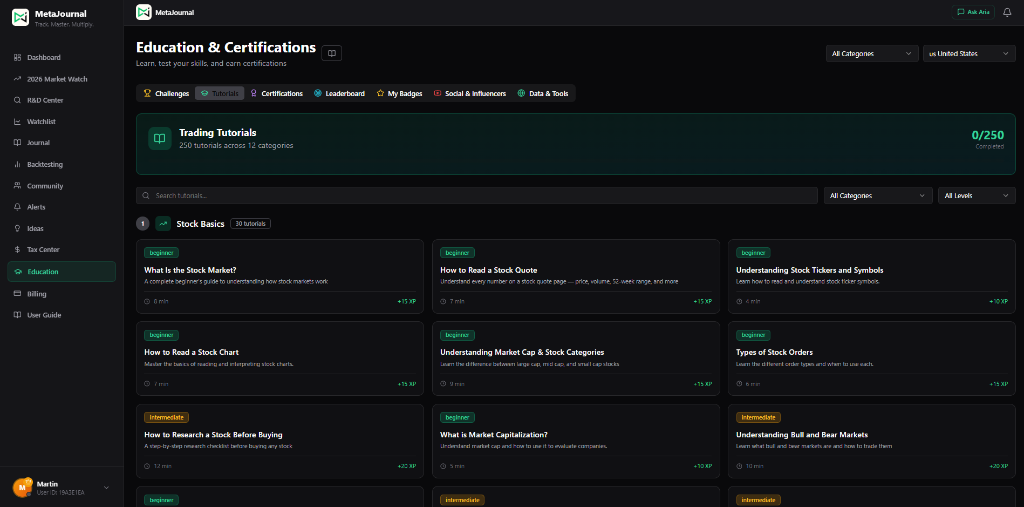The height and width of the screenshot is (507, 1024).
Task: Open "Understanding Stock Tickers and Symbols" tutorial
Action: click(872, 276)
